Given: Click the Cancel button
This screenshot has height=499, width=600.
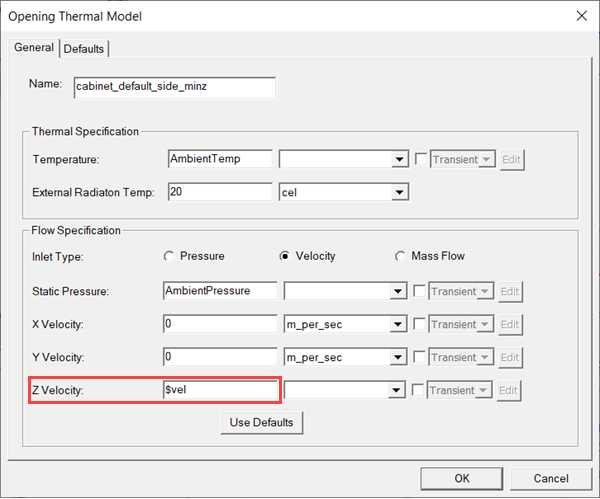Looking at the screenshot, I should coord(551,478).
